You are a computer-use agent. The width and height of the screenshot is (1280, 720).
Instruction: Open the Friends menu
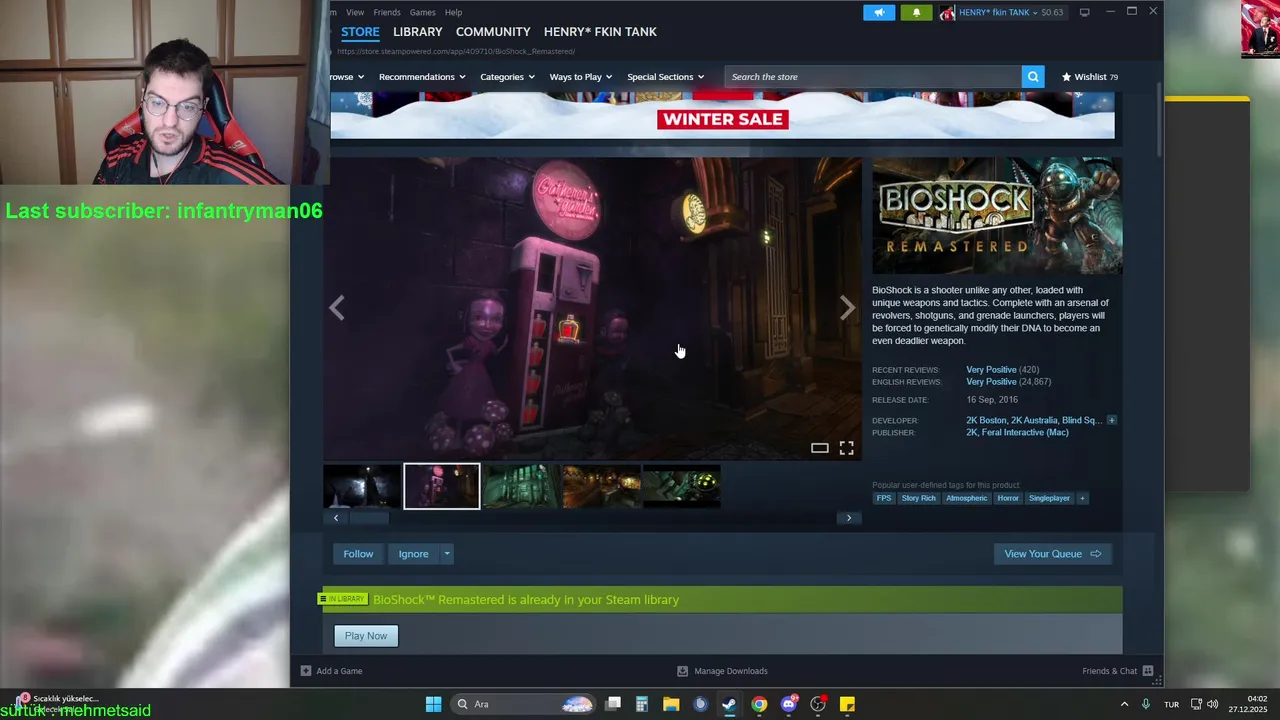tap(387, 12)
